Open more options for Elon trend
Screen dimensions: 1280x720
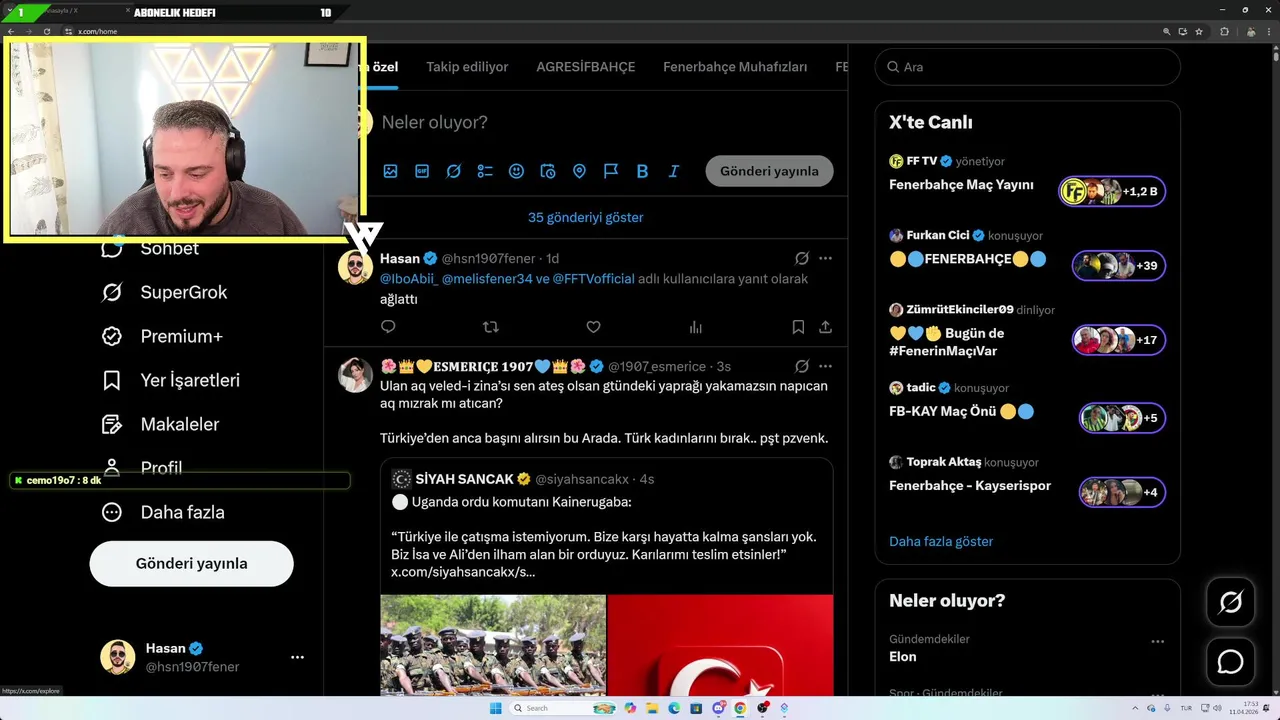[x=1157, y=641]
